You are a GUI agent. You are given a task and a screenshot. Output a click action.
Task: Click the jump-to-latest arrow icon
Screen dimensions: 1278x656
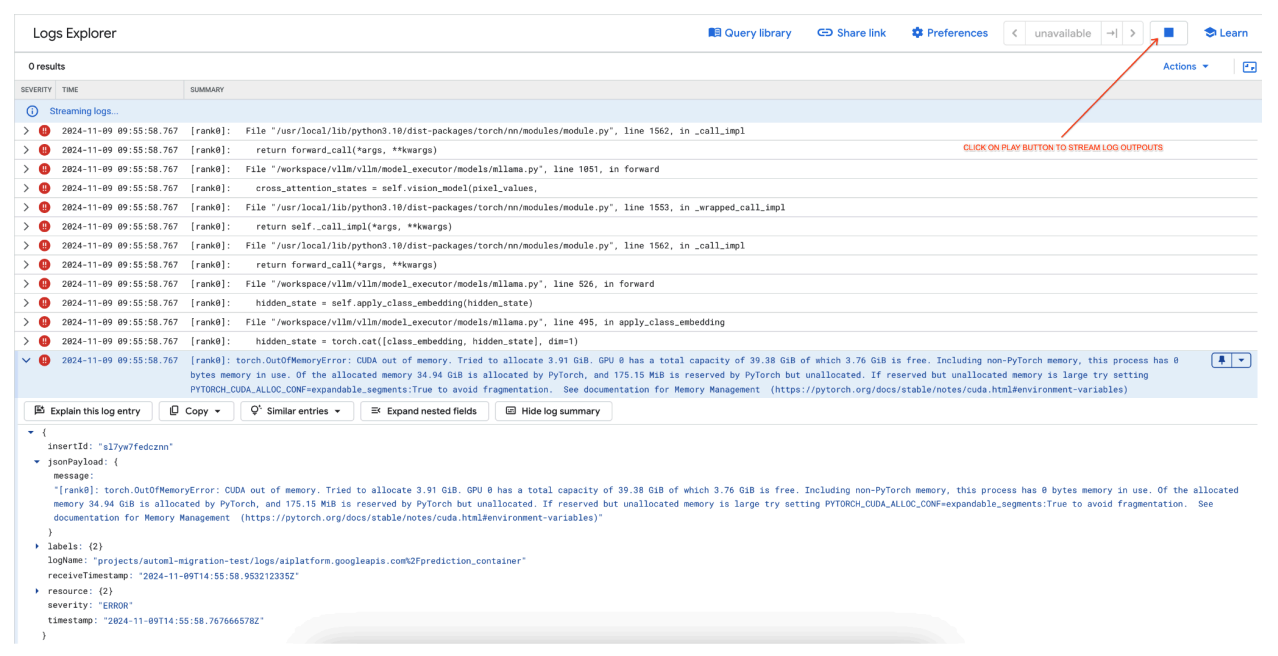(1111, 33)
